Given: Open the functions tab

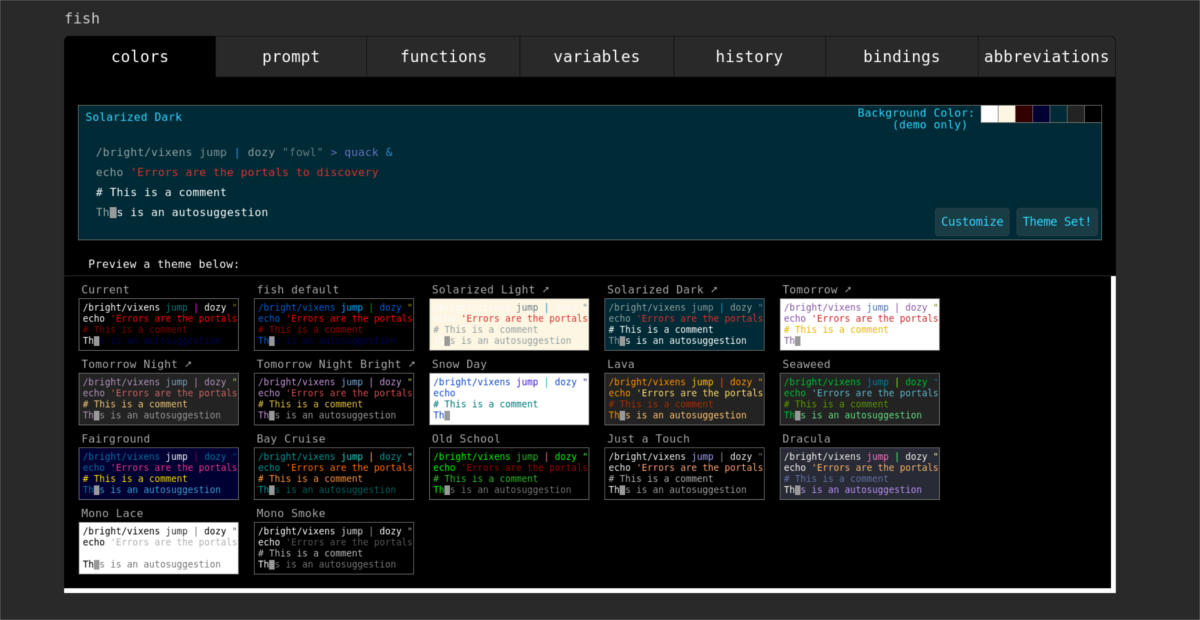Looking at the screenshot, I should [443, 57].
